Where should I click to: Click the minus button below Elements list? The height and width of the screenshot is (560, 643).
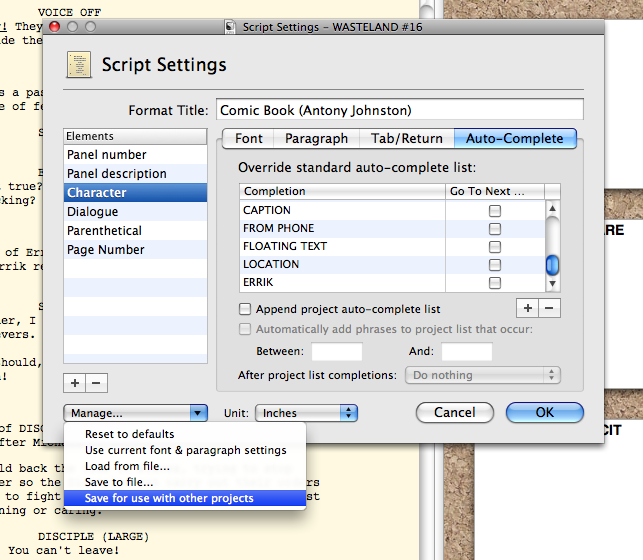click(96, 383)
